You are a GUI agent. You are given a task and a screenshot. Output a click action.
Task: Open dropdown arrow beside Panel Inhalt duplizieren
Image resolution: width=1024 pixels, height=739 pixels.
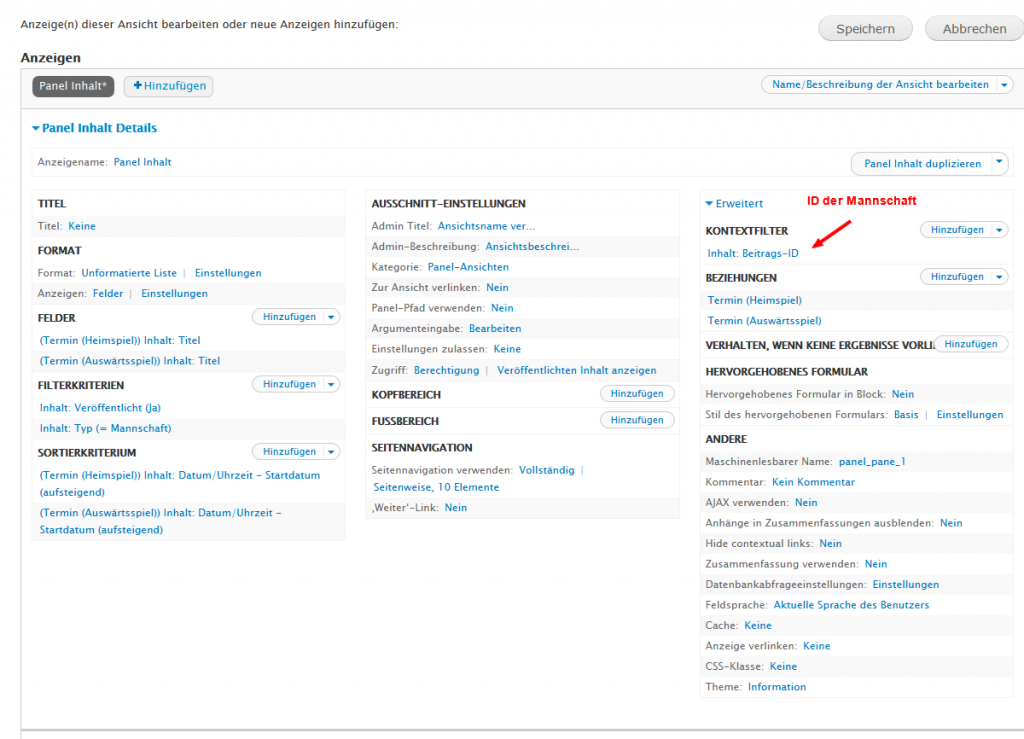click(999, 163)
